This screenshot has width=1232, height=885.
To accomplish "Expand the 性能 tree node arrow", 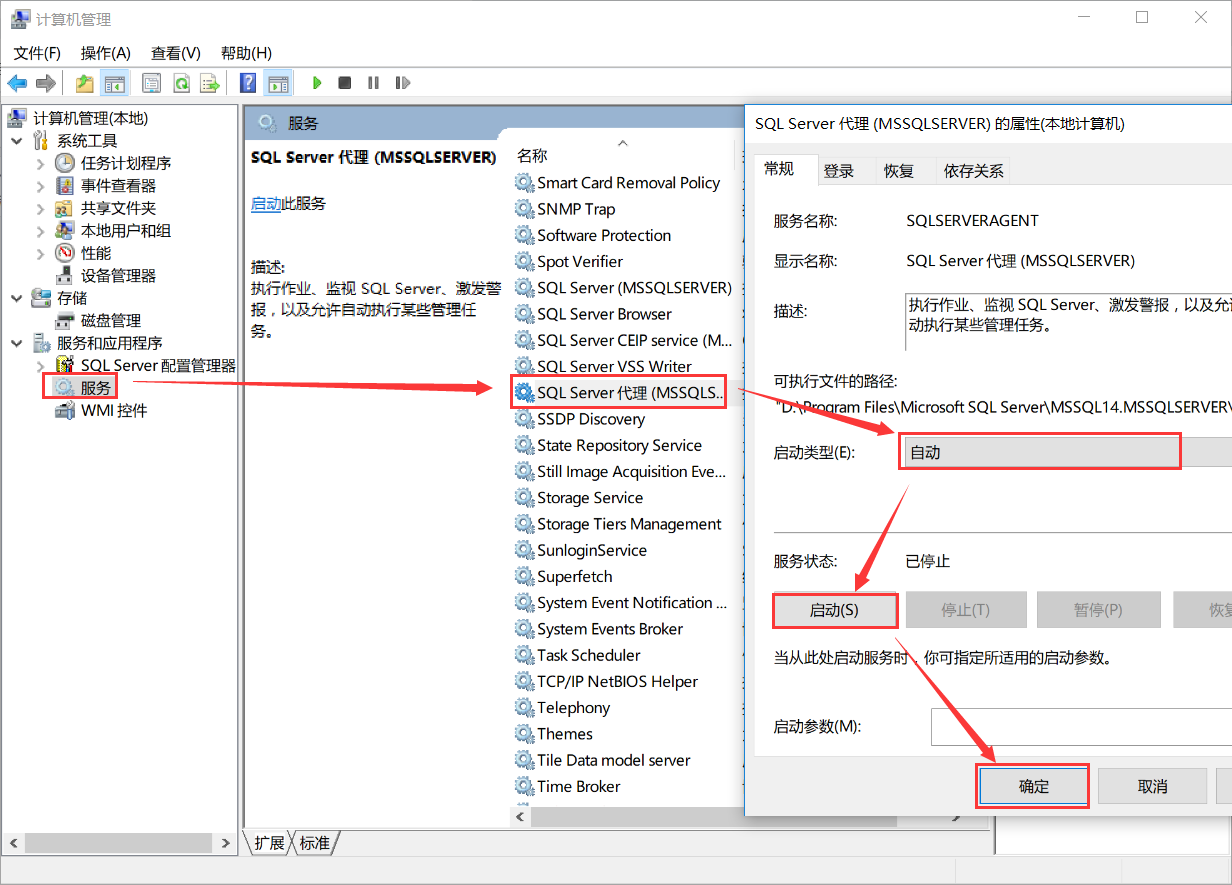I will [40, 253].
